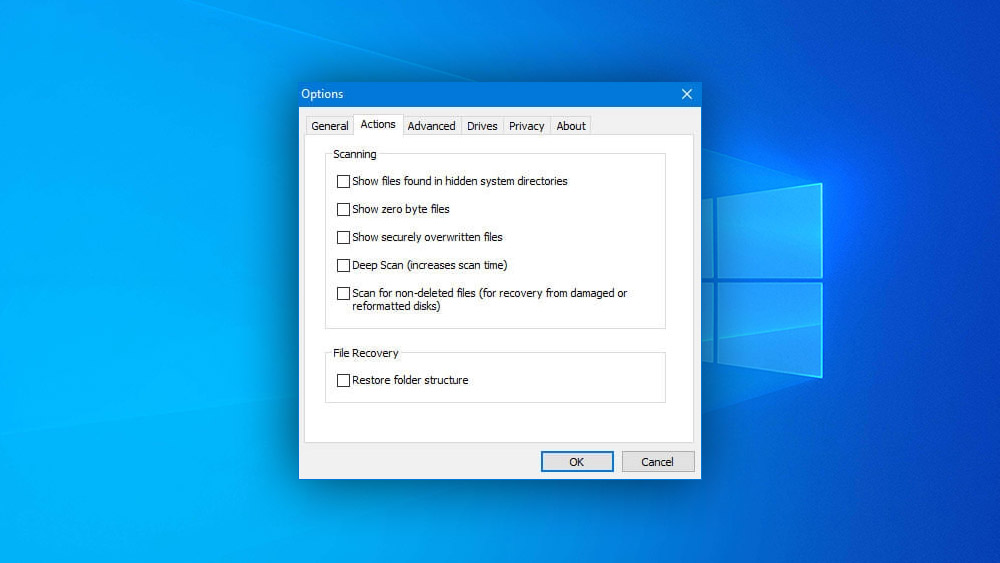Viewport: 1000px width, 563px height.
Task: Select the Actions tab
Action: point(378,124)
